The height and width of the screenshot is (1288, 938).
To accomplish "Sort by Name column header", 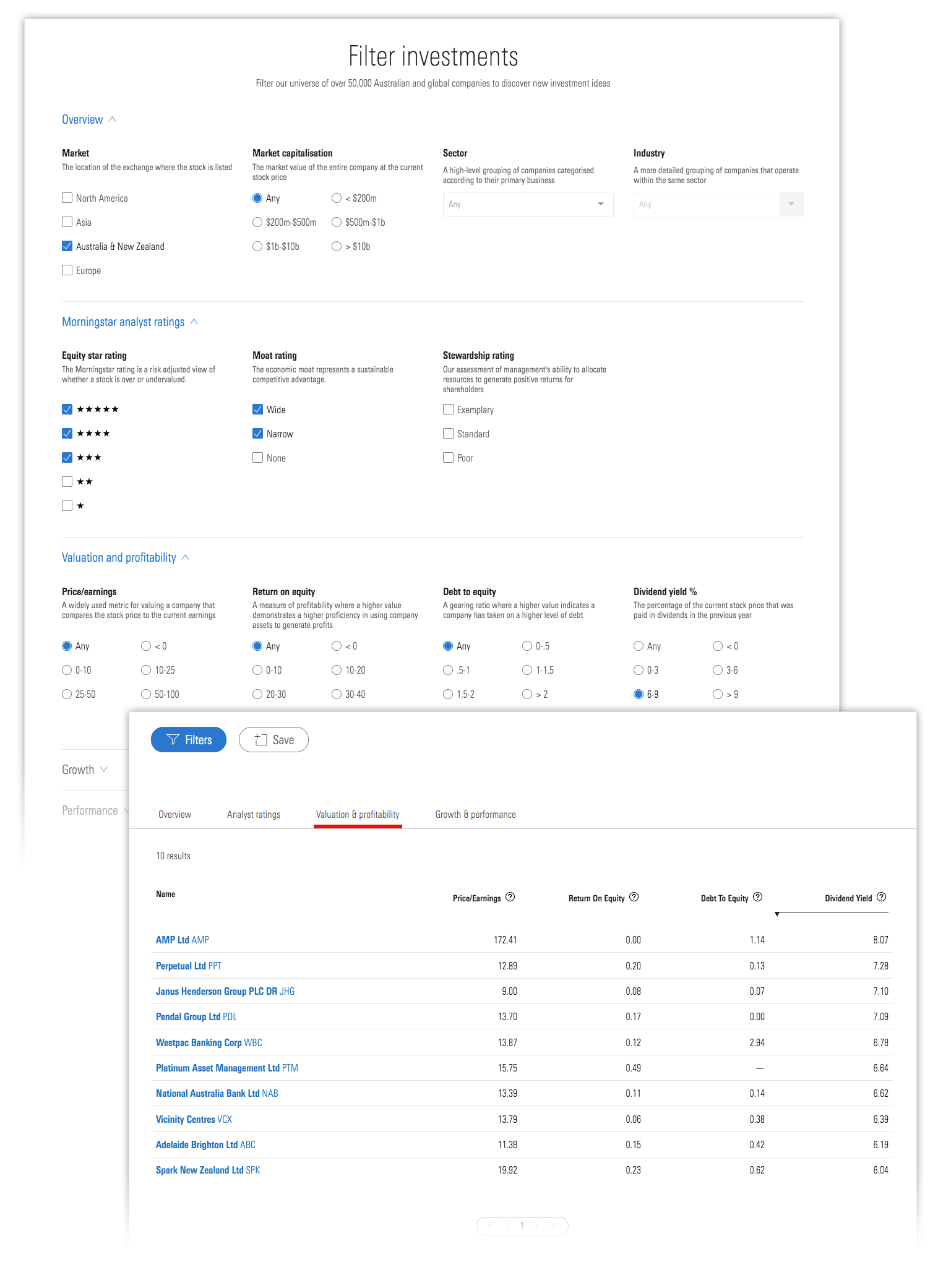I will [165, 894].
